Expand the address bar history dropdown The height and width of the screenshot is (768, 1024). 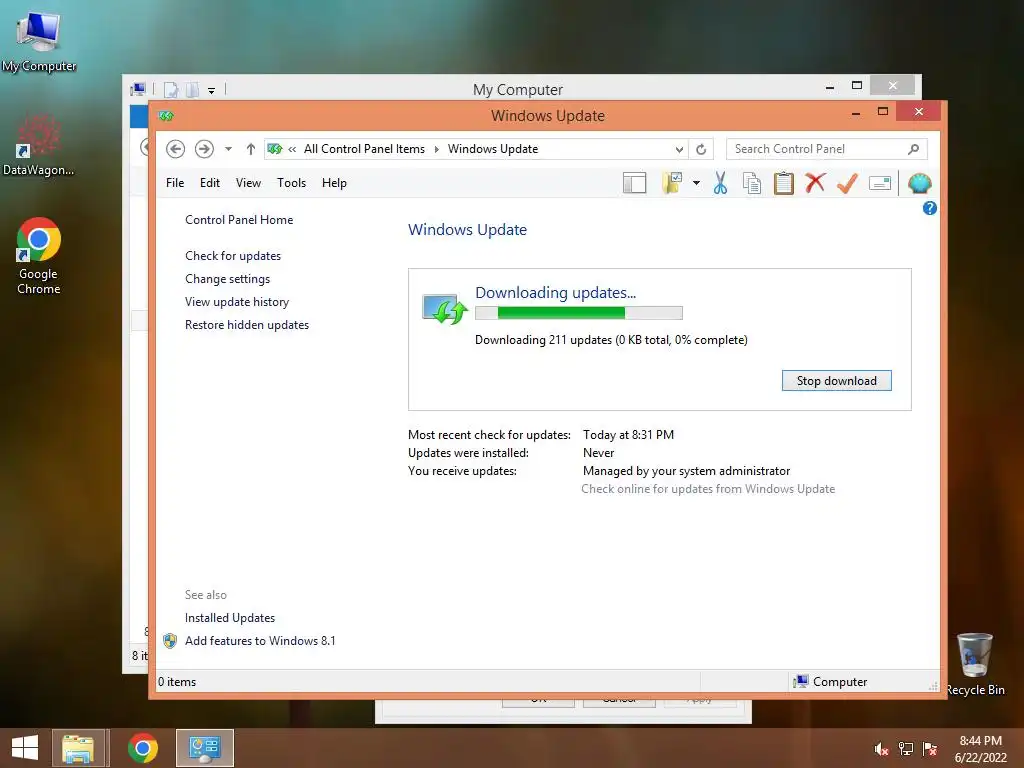679,150
